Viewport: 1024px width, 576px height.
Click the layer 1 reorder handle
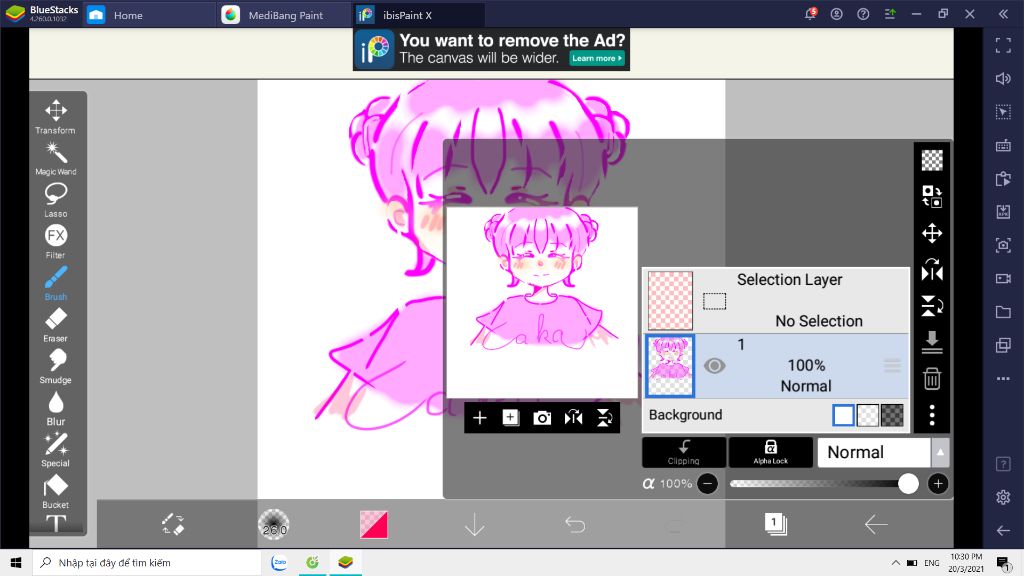tap(892, 366)
